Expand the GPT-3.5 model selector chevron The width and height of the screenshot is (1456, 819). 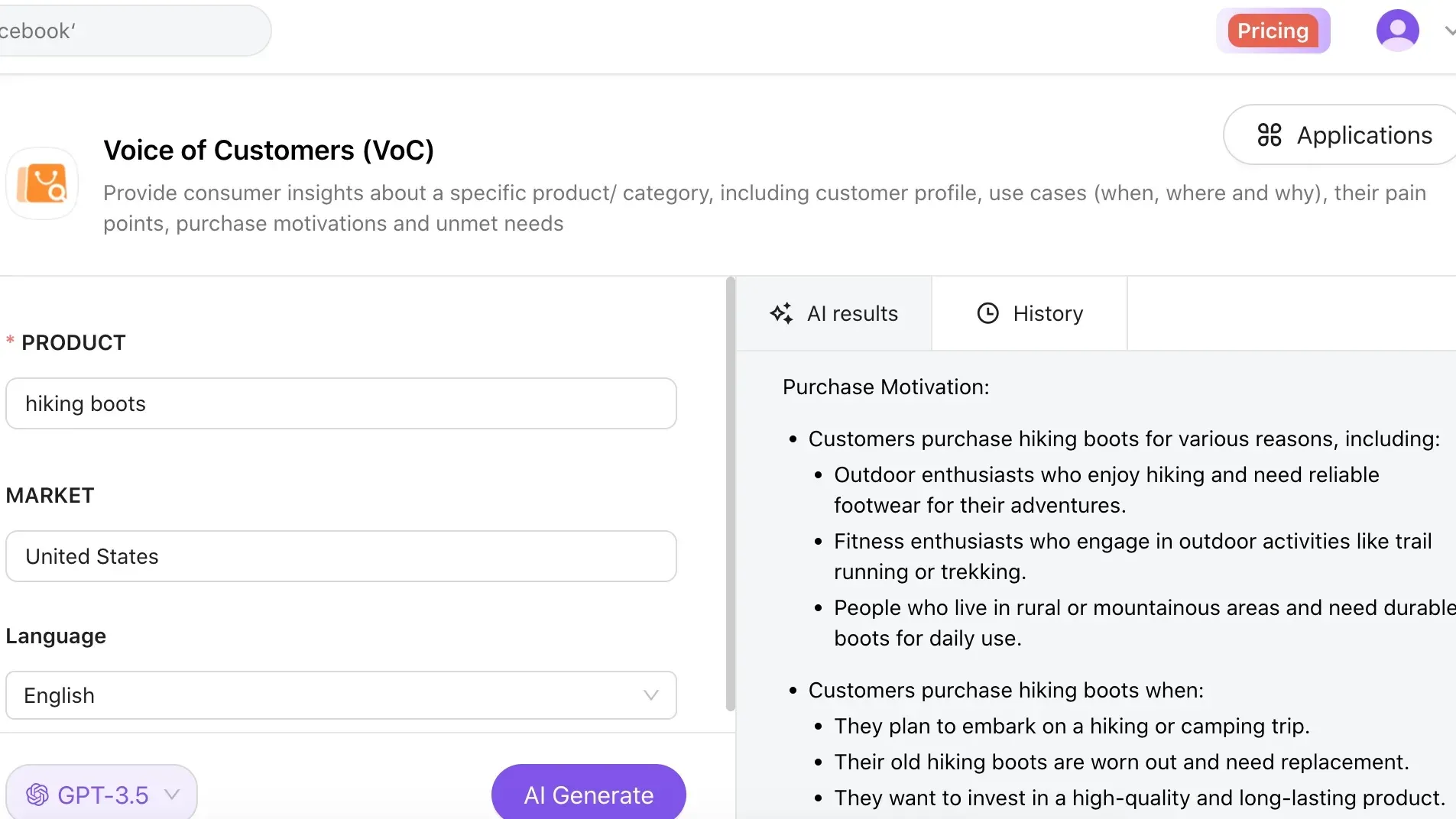(172, 795)
